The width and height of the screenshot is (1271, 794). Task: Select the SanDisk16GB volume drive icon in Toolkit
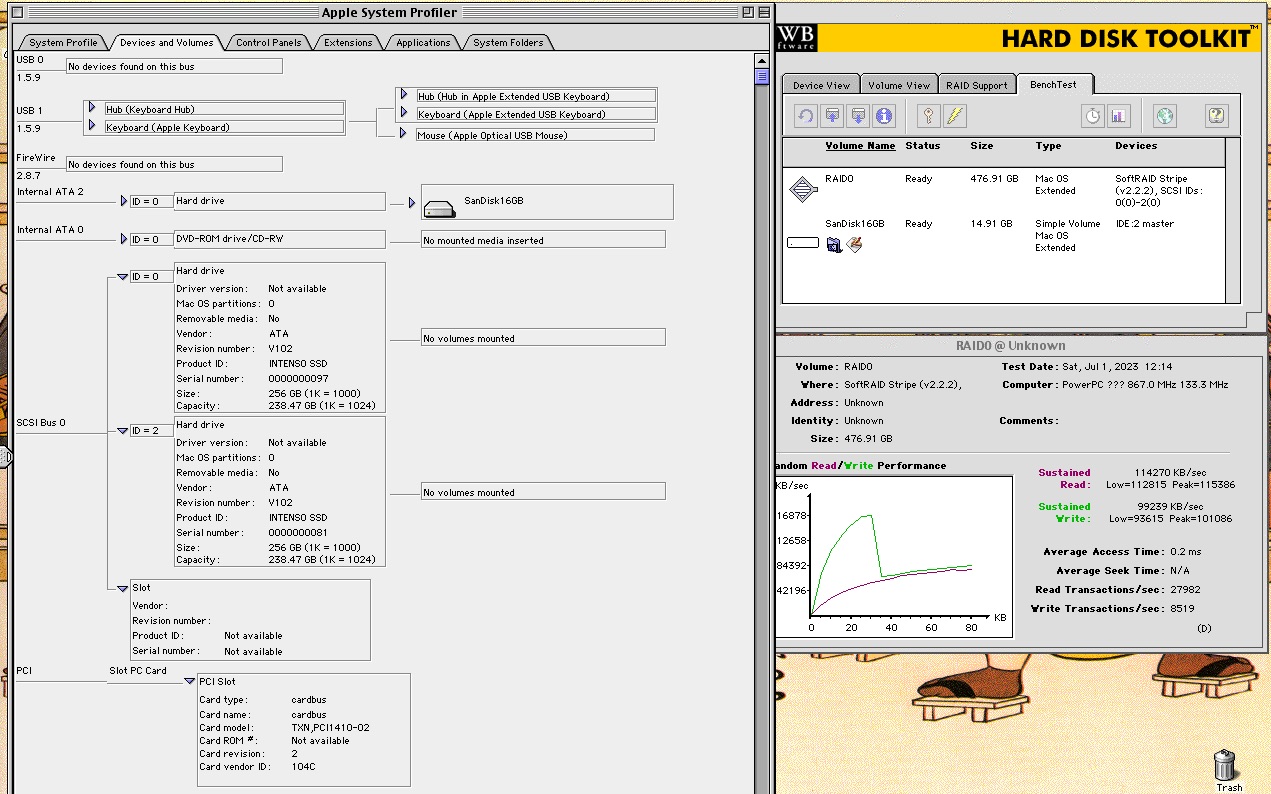pyautogui.click(x=803, y=242)
